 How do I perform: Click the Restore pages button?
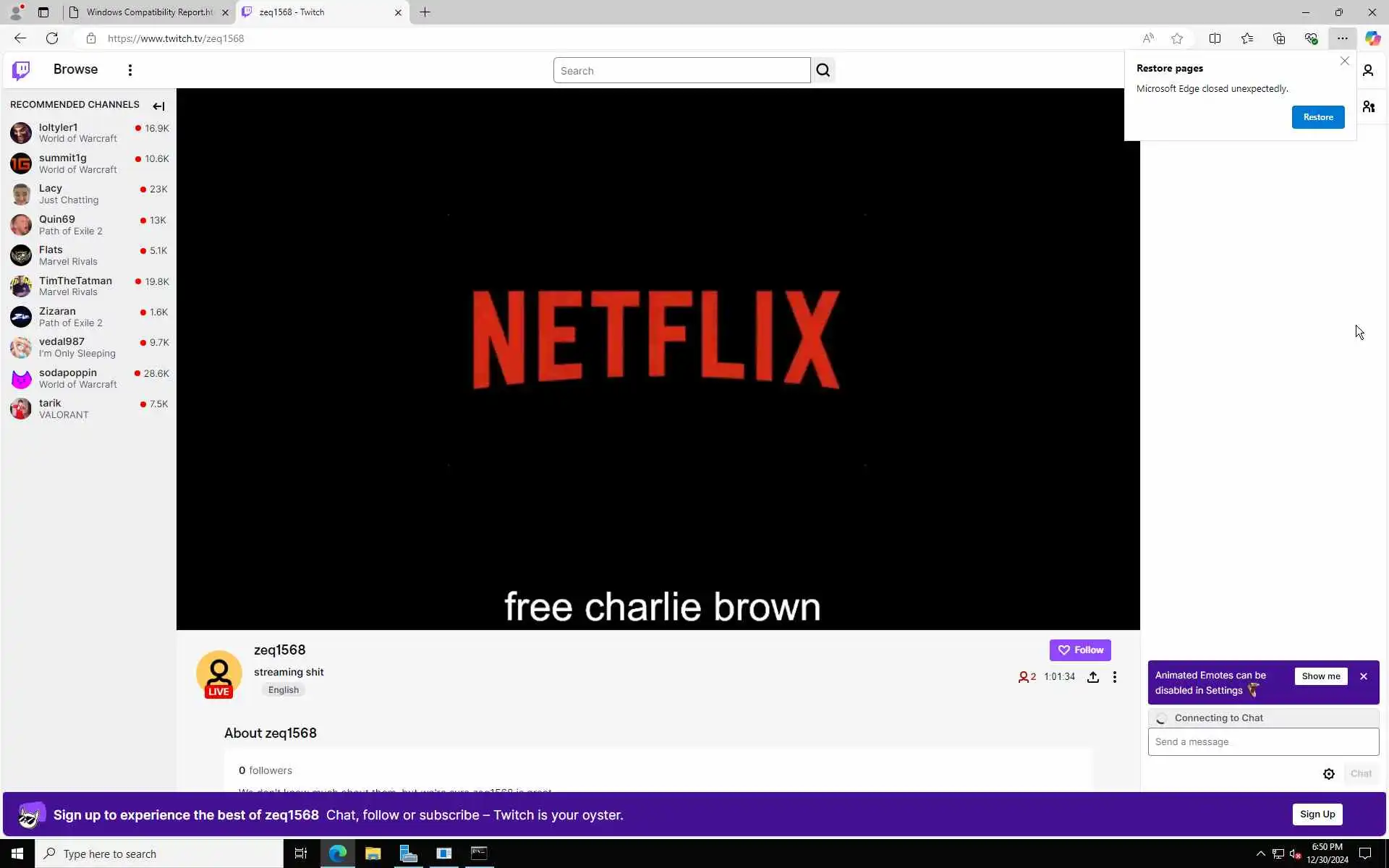pos(1317,117)
